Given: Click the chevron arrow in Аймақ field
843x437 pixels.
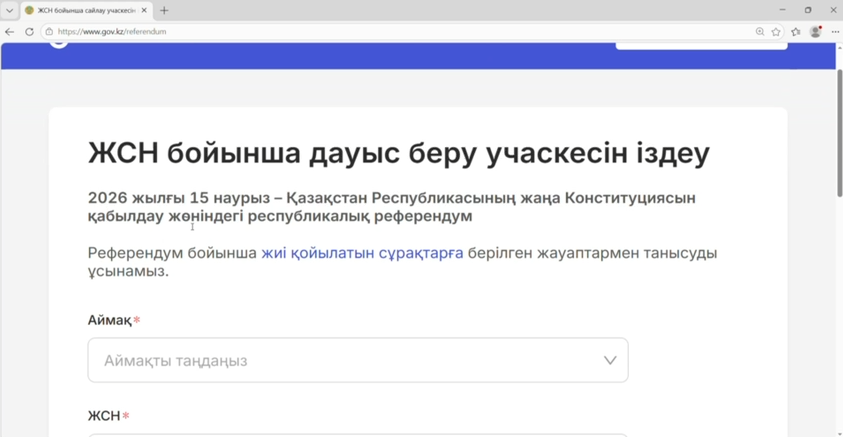Looking at the screenshot, I should pos(610,360).
